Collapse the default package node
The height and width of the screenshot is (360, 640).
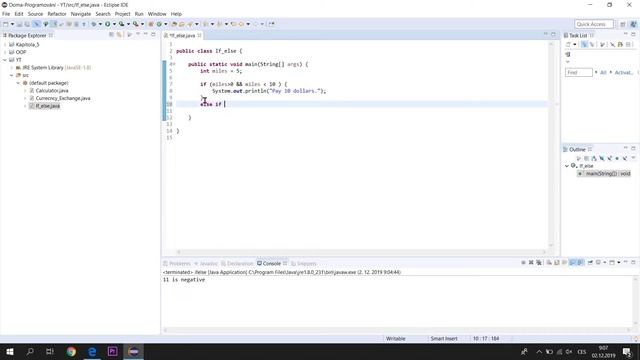point(18,83)
